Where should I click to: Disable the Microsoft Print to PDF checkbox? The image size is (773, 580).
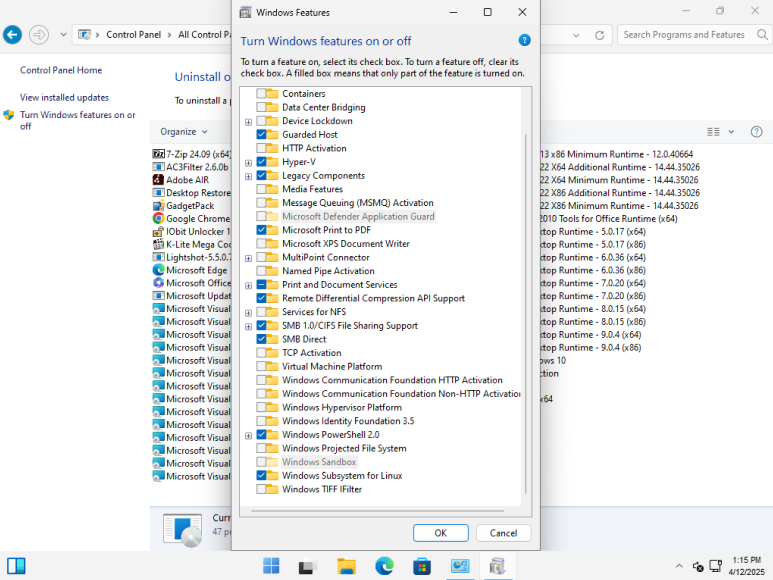coord(261,230)
